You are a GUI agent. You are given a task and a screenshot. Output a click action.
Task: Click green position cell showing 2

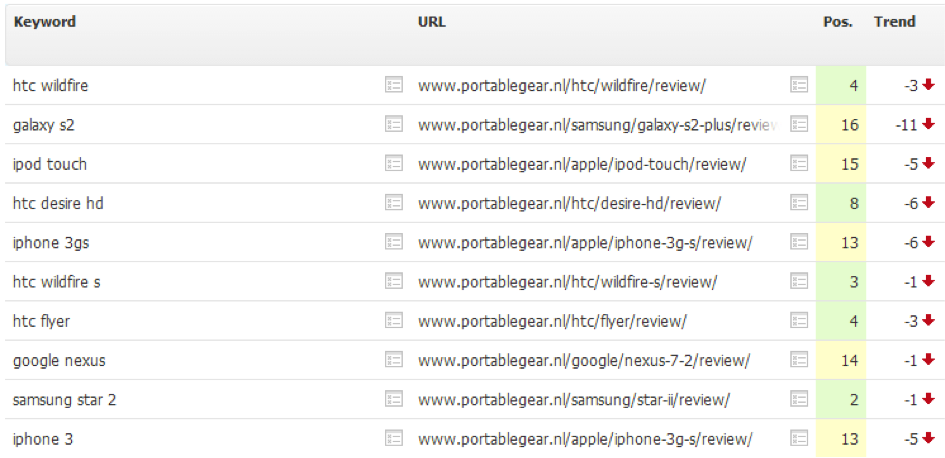pos(841,399)
